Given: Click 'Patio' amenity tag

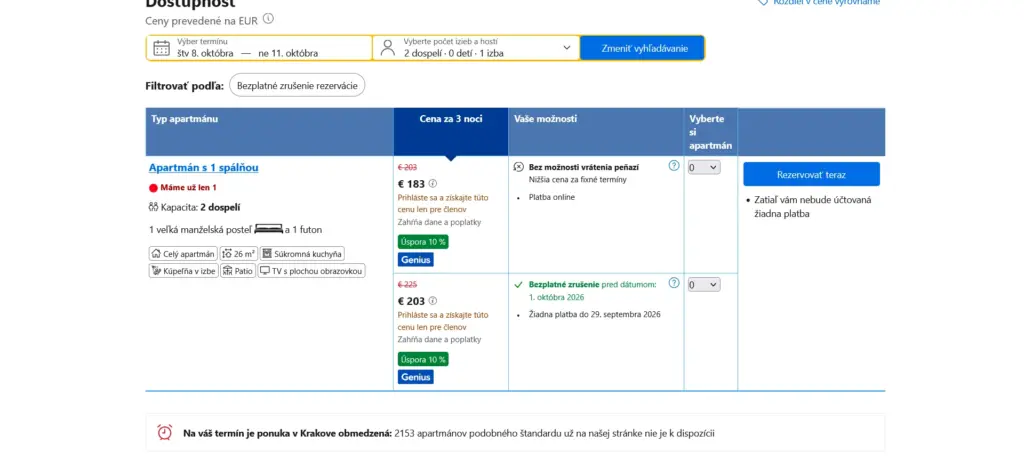Looking at the screenshot, I should (x=238, y=270).
